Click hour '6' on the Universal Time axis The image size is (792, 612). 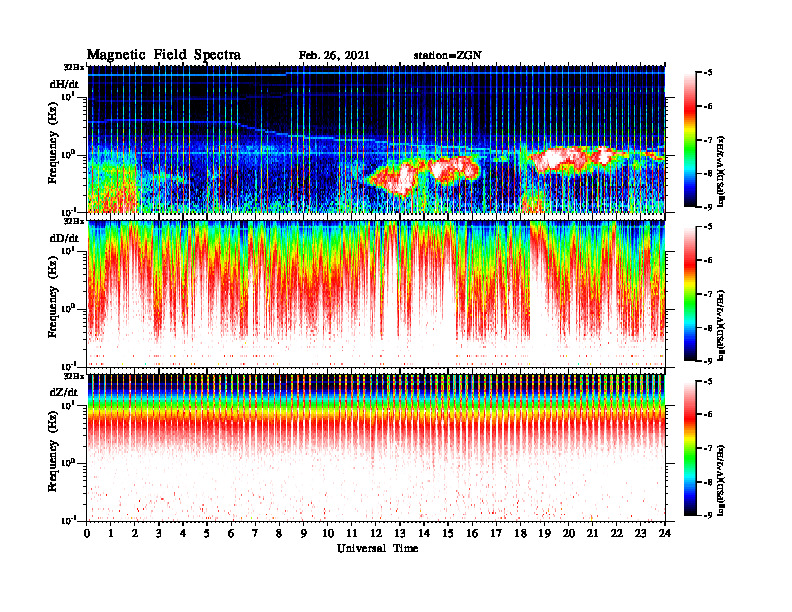pyautogui.click(x=231, y=533)
